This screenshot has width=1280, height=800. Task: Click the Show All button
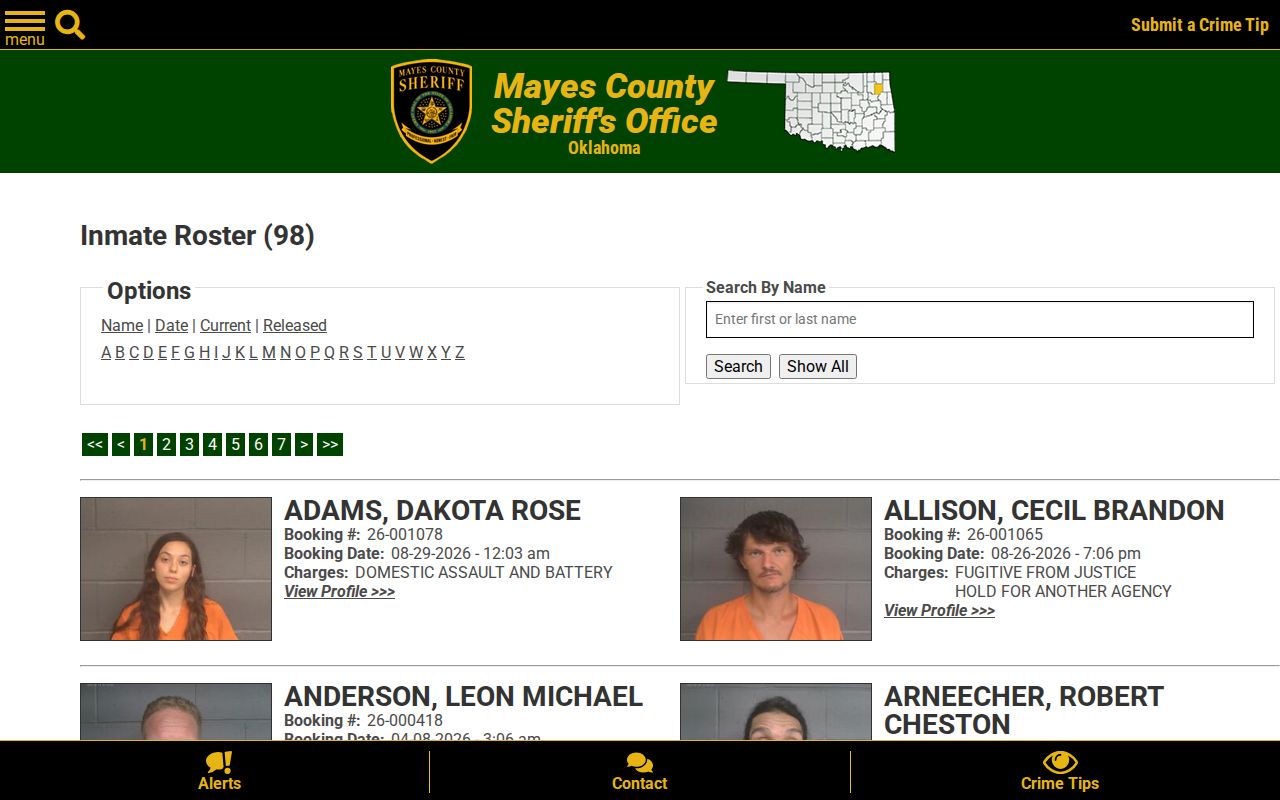(818, 366)
